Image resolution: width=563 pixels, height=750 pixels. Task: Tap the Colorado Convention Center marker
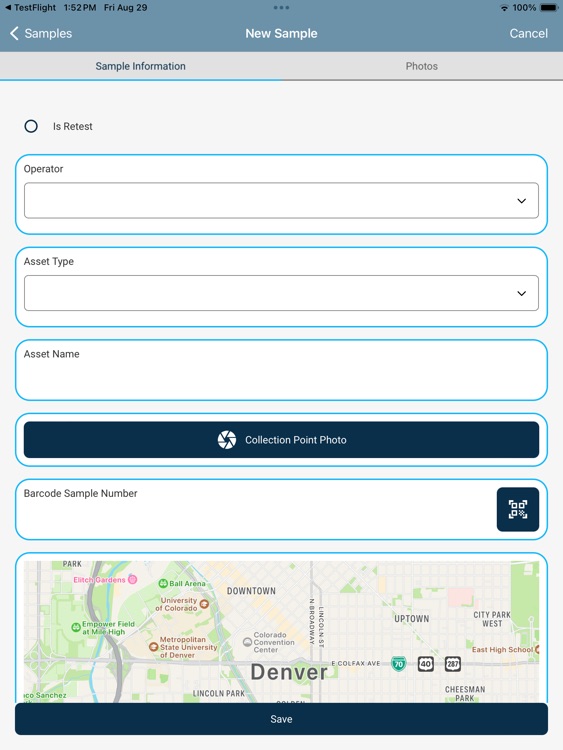pos(247,642)
